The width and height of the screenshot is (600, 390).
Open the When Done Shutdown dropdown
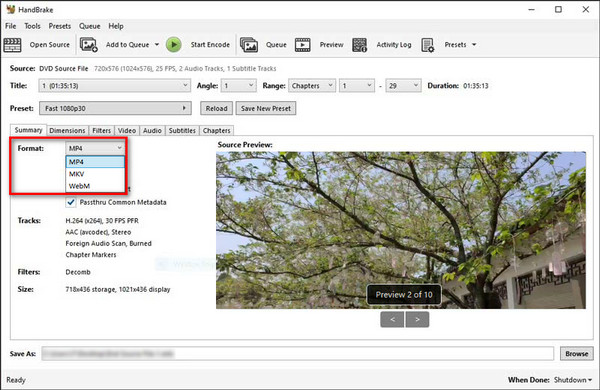click(x=573, y=380)
